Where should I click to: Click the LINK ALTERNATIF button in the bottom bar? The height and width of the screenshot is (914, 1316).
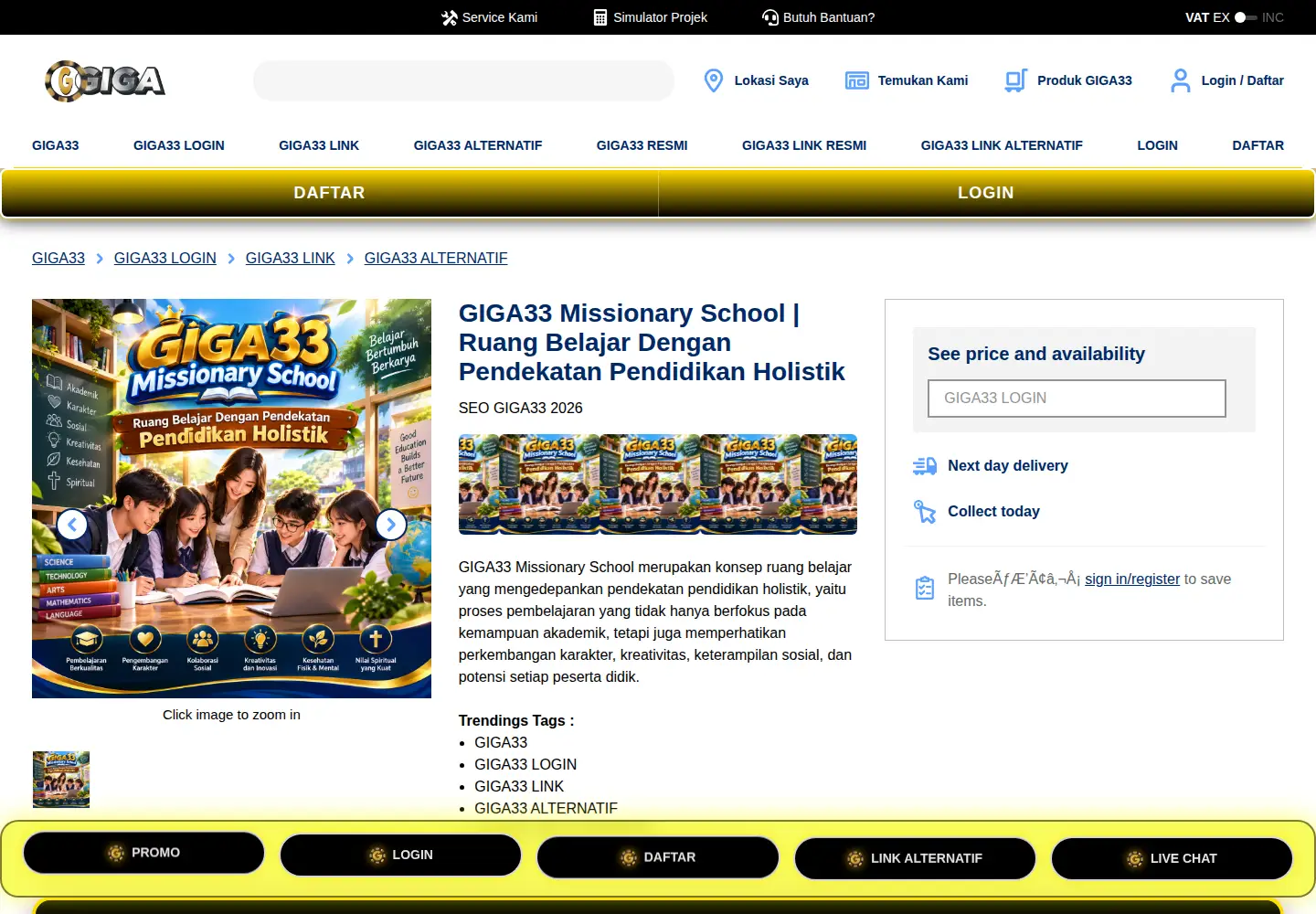(x=915, y=858)
